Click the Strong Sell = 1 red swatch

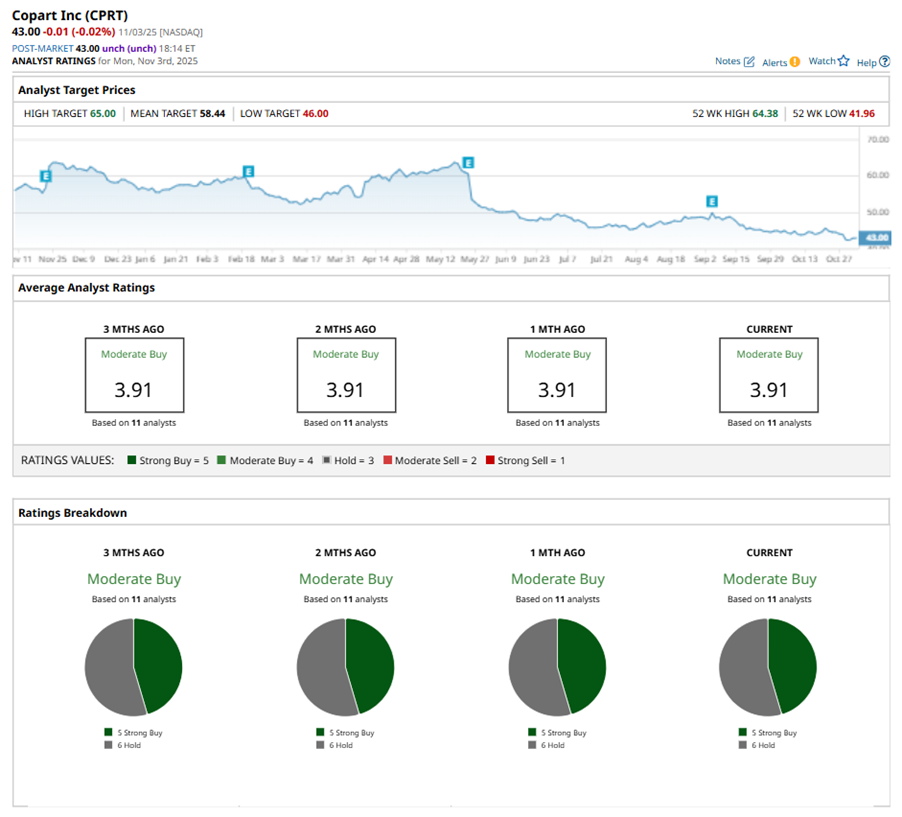pos(490,461)
